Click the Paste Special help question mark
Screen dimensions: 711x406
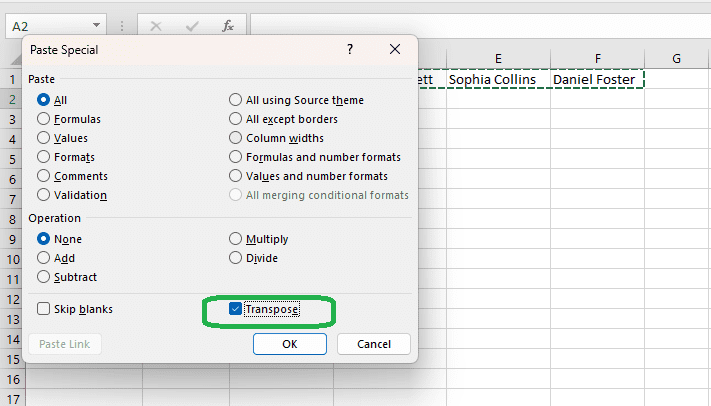coord(349,49)
